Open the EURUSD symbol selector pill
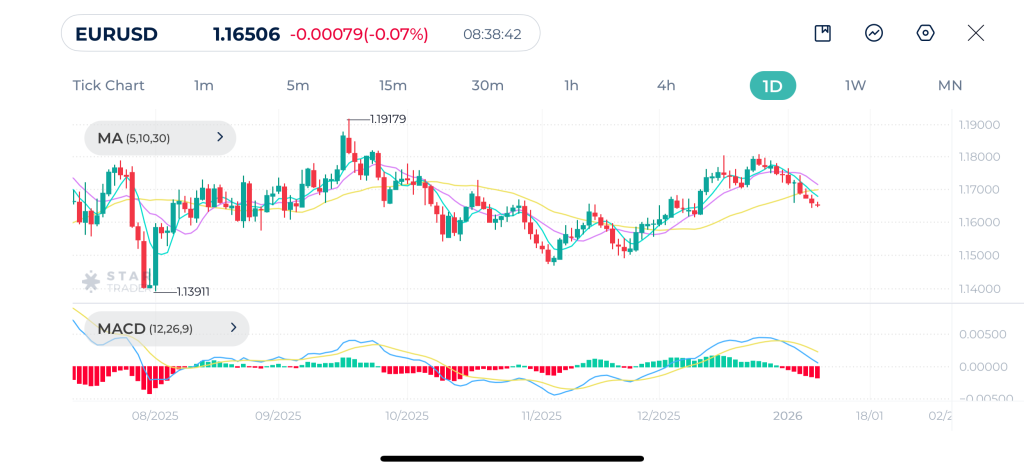 click(x=300, y=33)
